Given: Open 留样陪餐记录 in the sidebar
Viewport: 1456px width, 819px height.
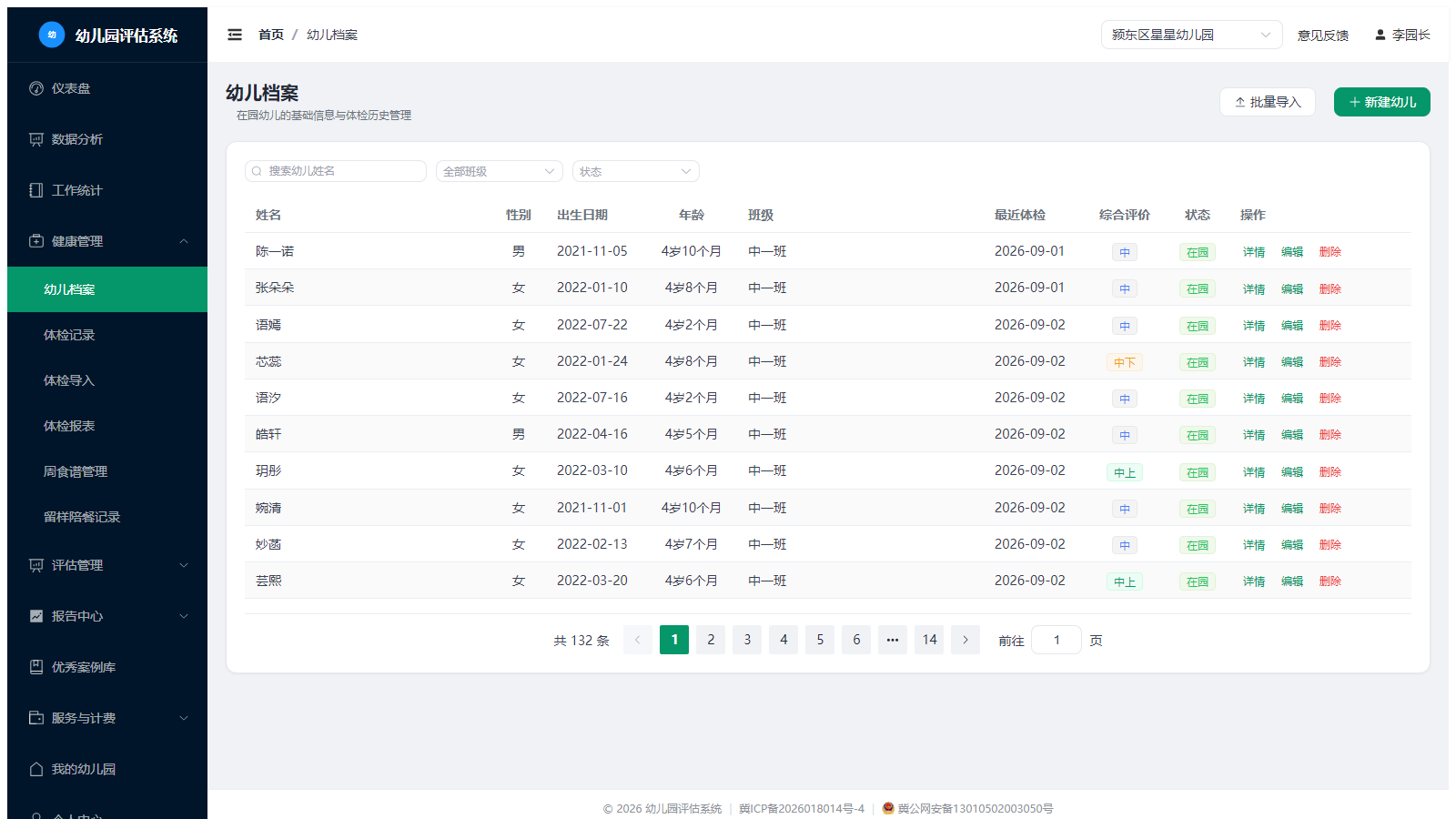Looking at the screenshot, I should (107, 517).
